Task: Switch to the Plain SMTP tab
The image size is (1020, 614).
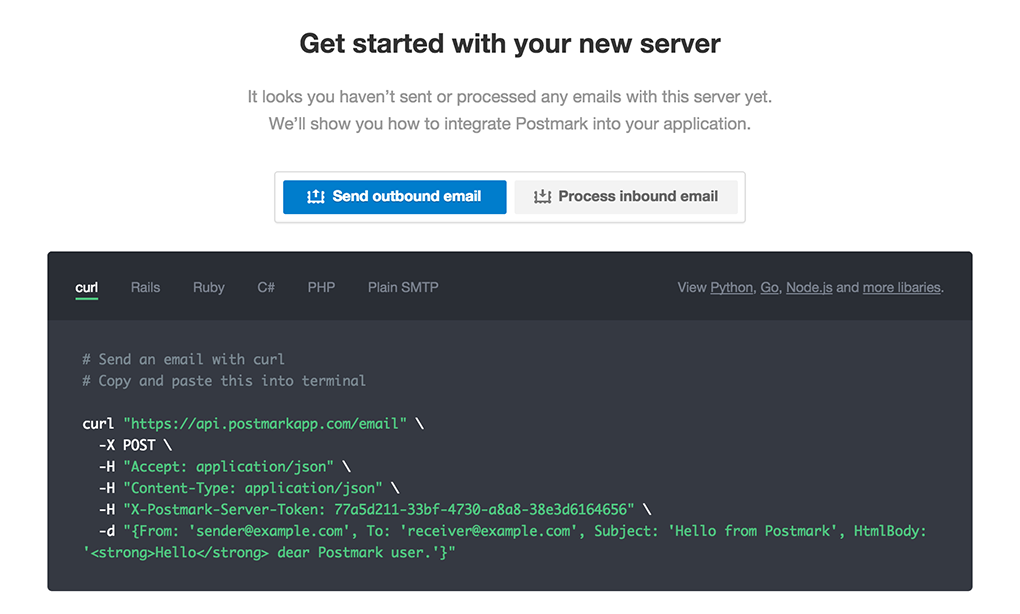Action: tap(402, 287)
